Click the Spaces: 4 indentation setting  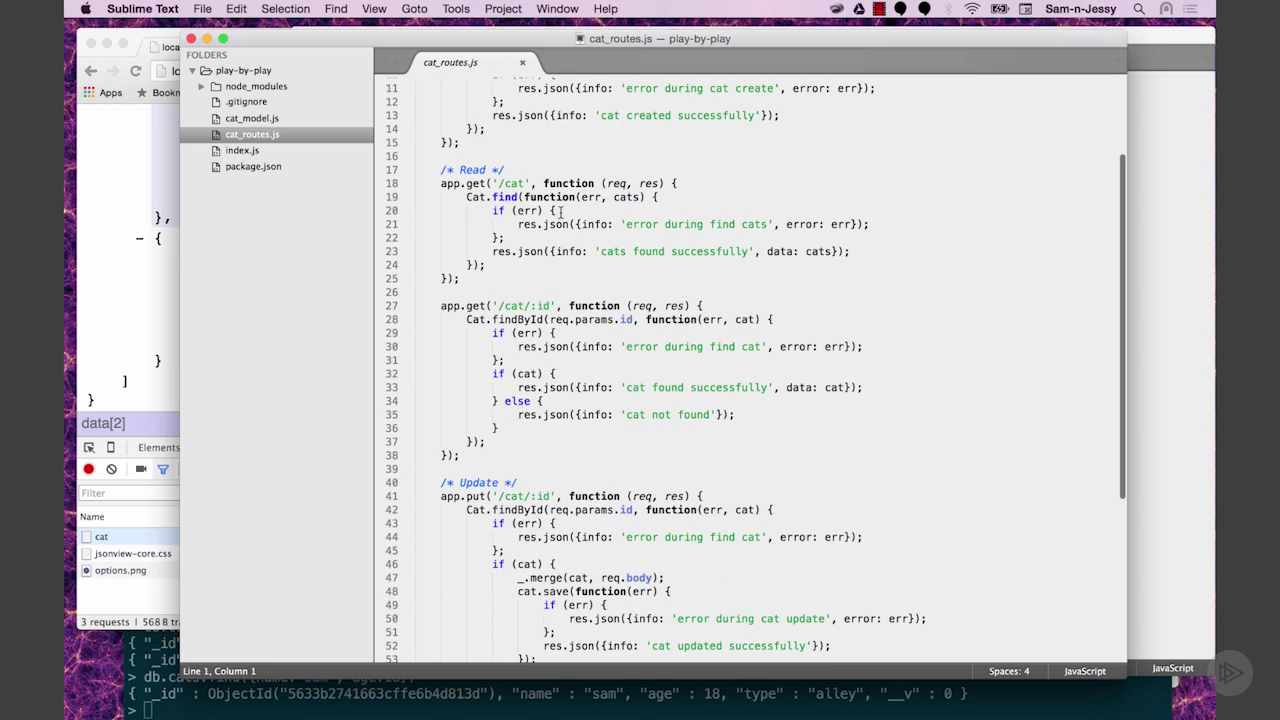[1009, 671]
